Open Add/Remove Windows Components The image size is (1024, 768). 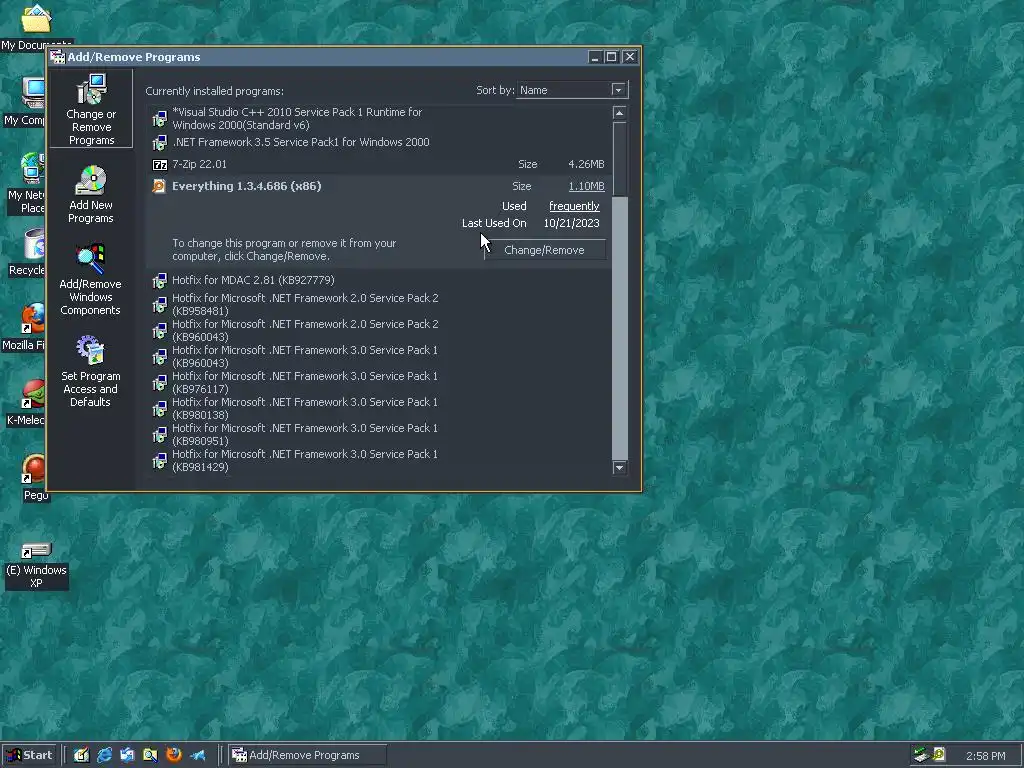click(x=91, y=280)
